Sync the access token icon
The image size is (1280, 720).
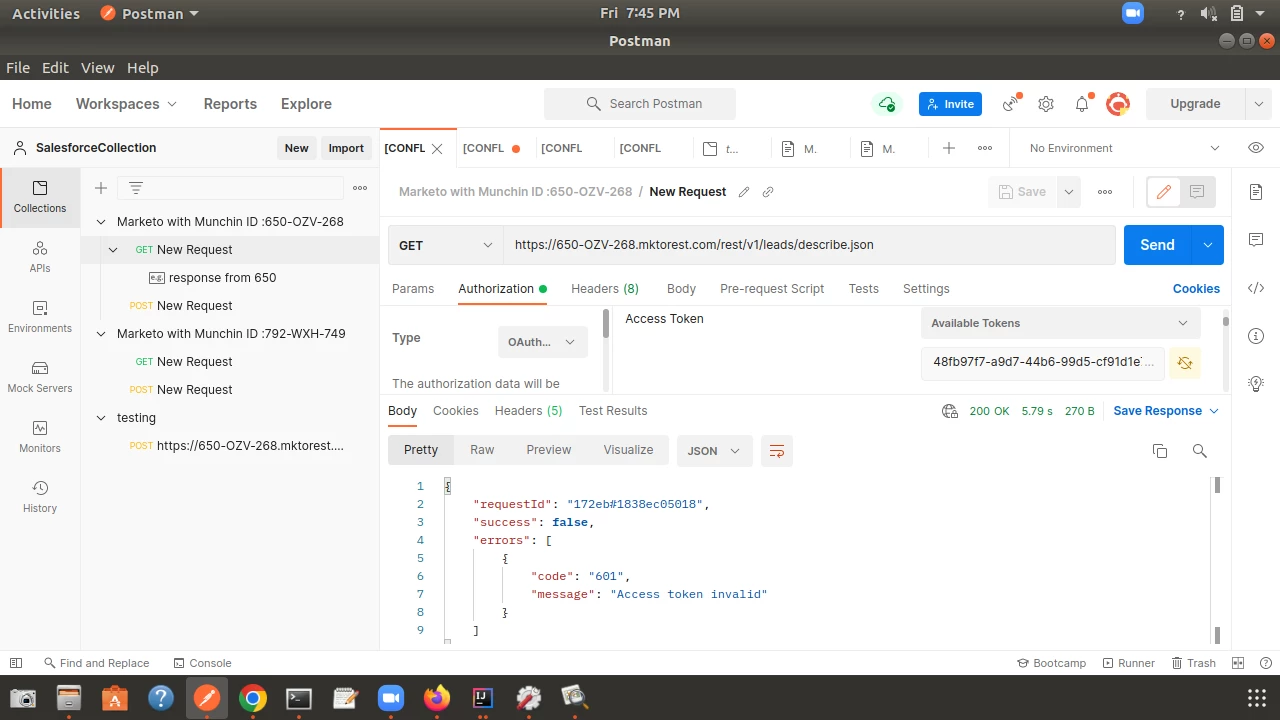(x=1185, y=362)
